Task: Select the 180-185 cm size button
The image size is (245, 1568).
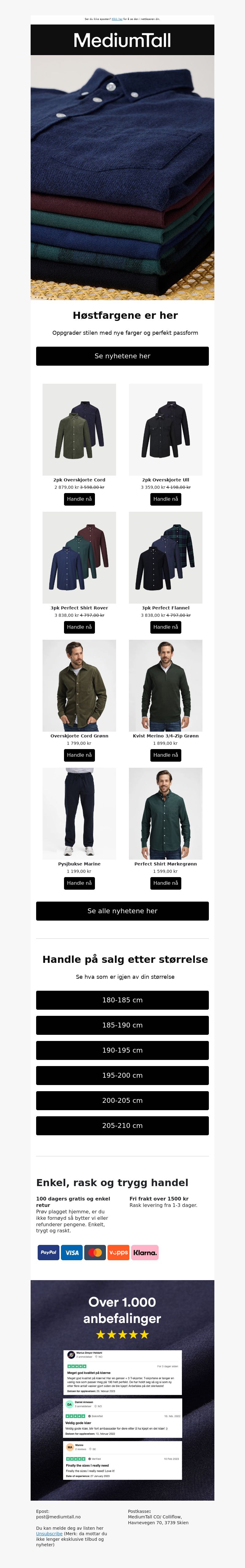Action: 122,1000
